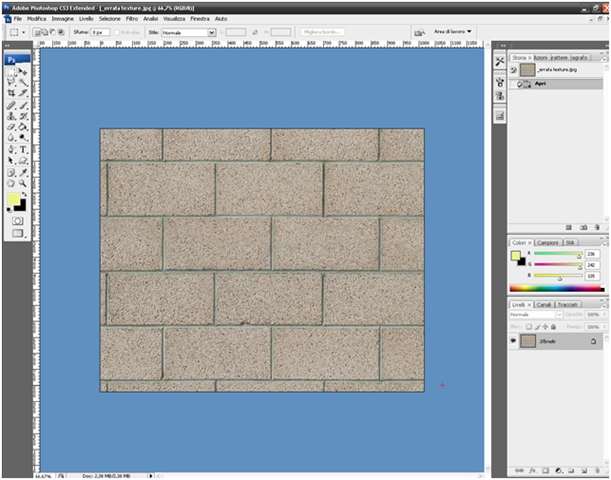The image size is (611, 480).
Task: Select the Rectangular Marquee tool in toolbox
Action: [11, 71]
